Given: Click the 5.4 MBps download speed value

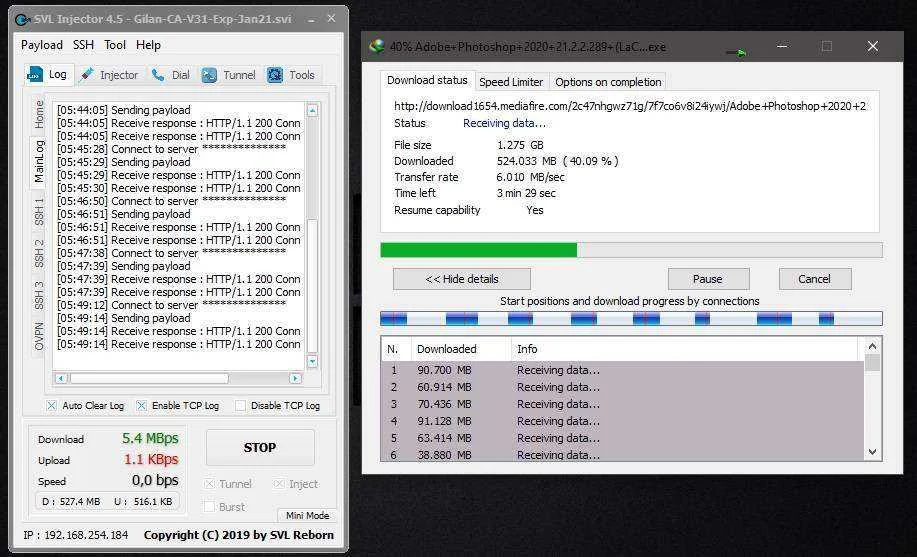Looking at the screenshot, I should pos(150,438).
